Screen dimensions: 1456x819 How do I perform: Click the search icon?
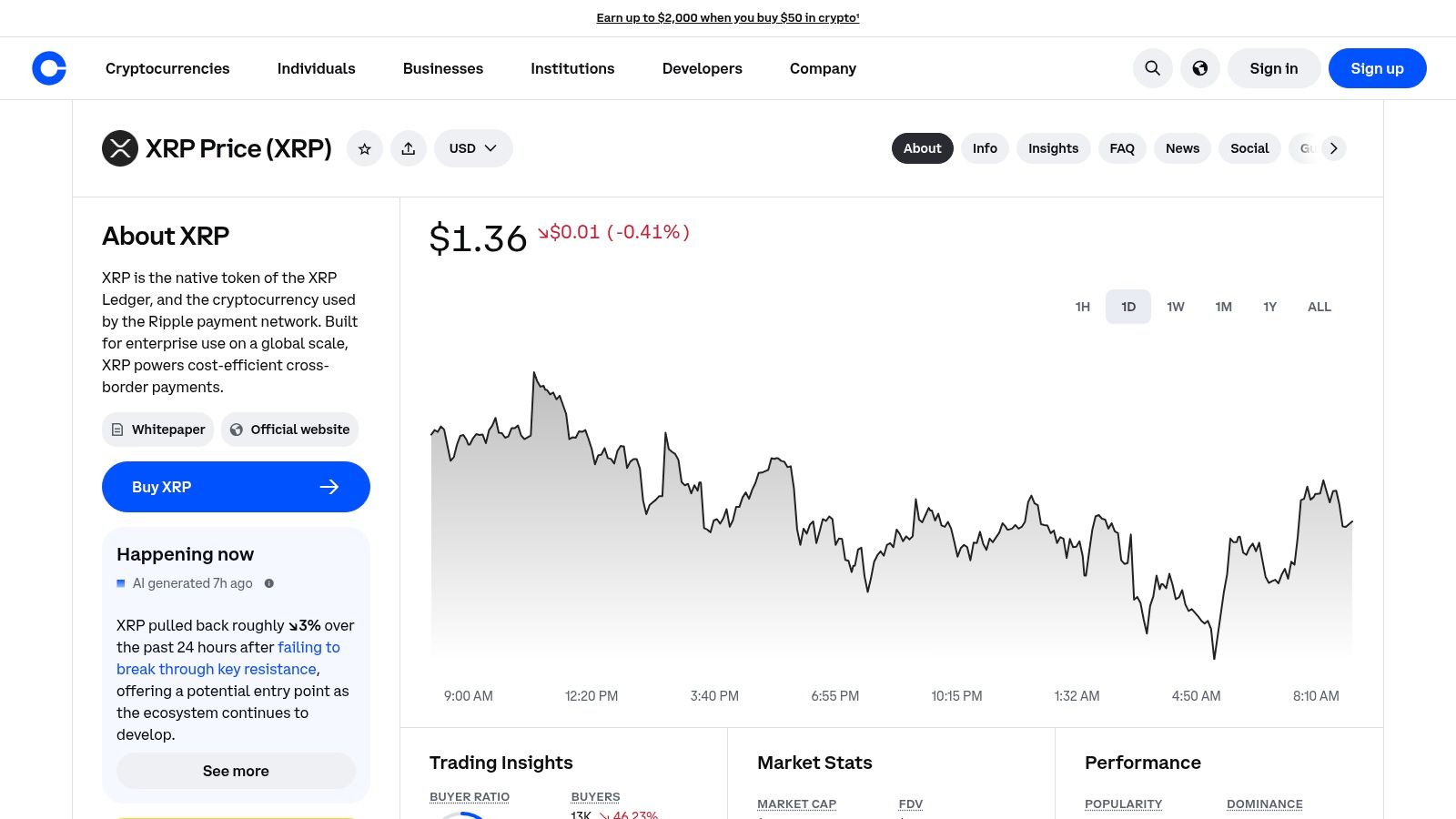1152,68
